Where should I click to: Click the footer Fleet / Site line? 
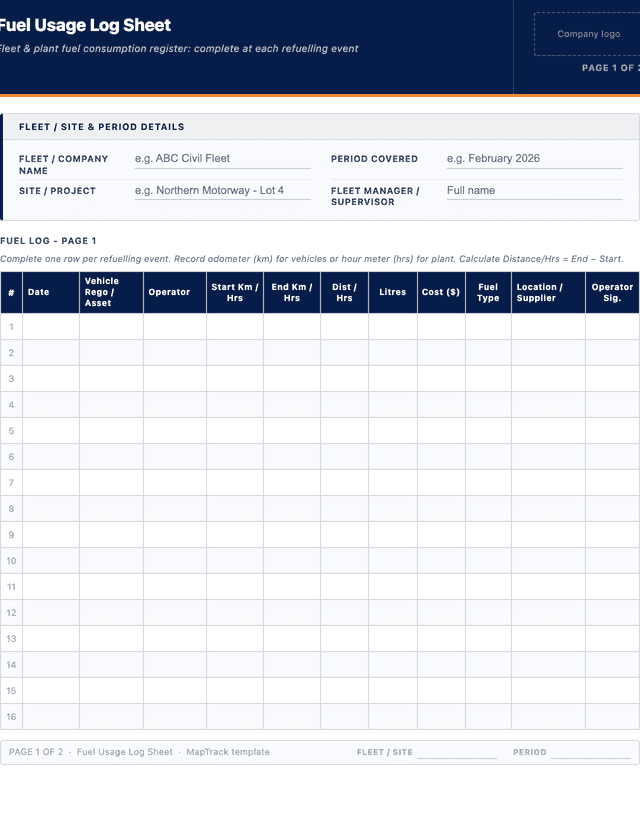[x=457, y=752]
